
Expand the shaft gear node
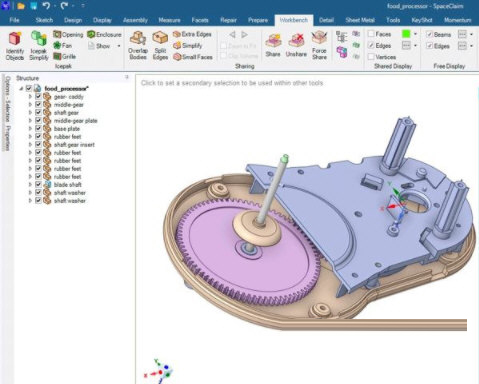30,113
